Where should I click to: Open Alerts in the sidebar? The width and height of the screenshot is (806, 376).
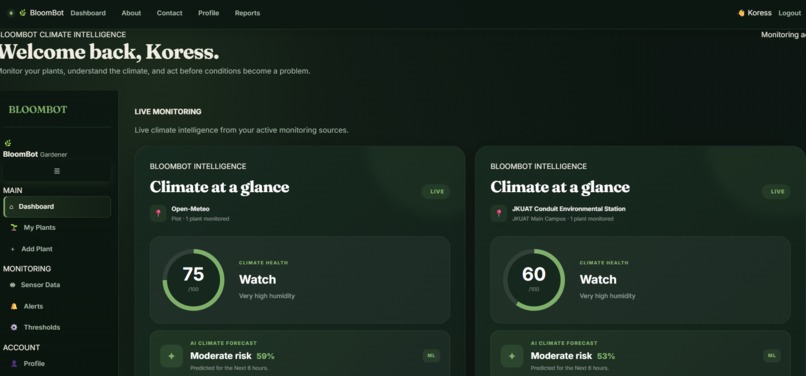[33, 306]
